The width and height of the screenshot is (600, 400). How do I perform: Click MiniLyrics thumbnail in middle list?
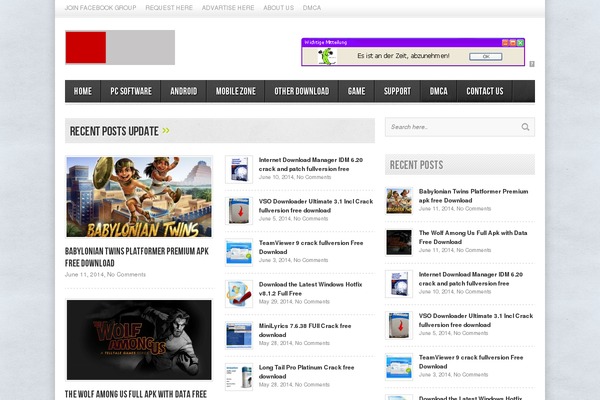click(239, 335)
